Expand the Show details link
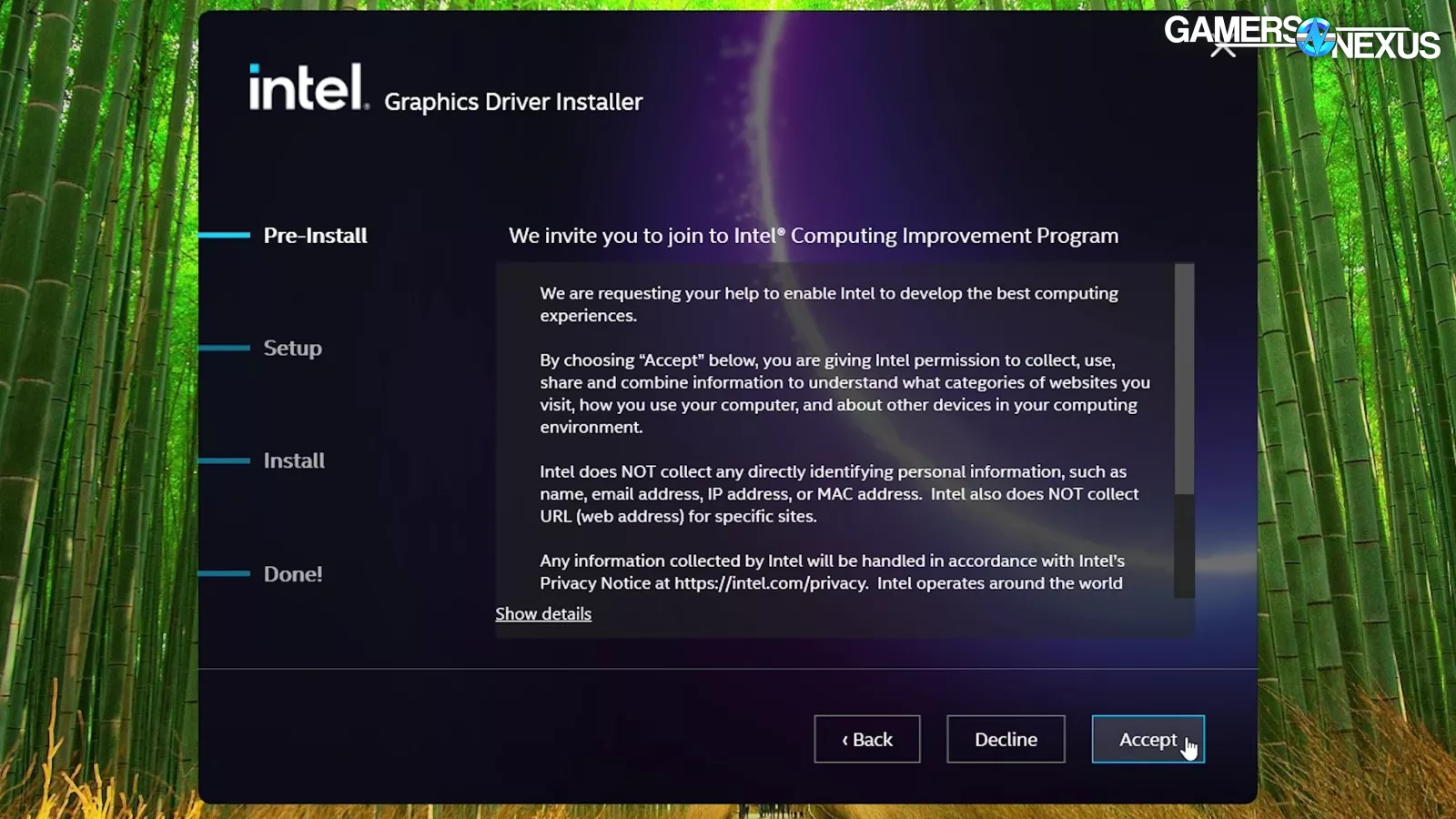Screen dimensions: 1456x819 pyautogui.click(x=542, y=613)
